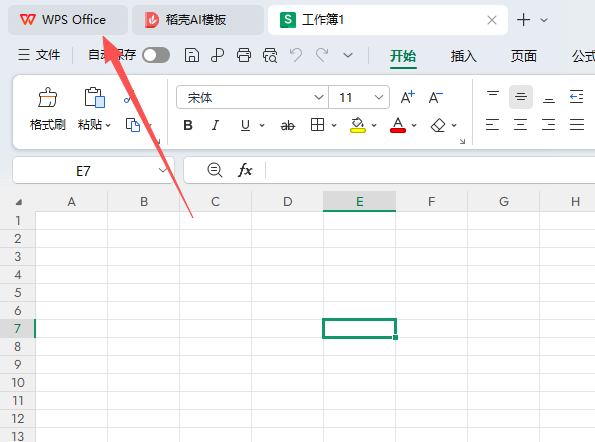Click the Print icon
This screenshot has width=595, height=442.
click(244, 55)
